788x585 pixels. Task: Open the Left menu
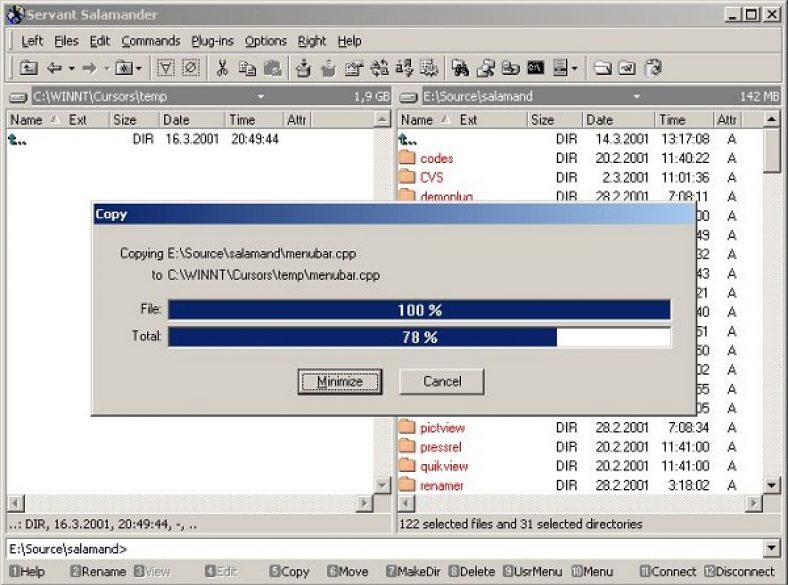point(32,41)
